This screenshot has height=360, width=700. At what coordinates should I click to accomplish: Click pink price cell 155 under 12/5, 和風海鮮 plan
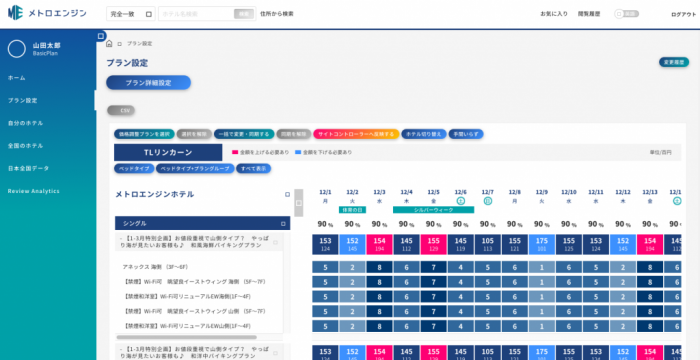(x=433, y=244)
